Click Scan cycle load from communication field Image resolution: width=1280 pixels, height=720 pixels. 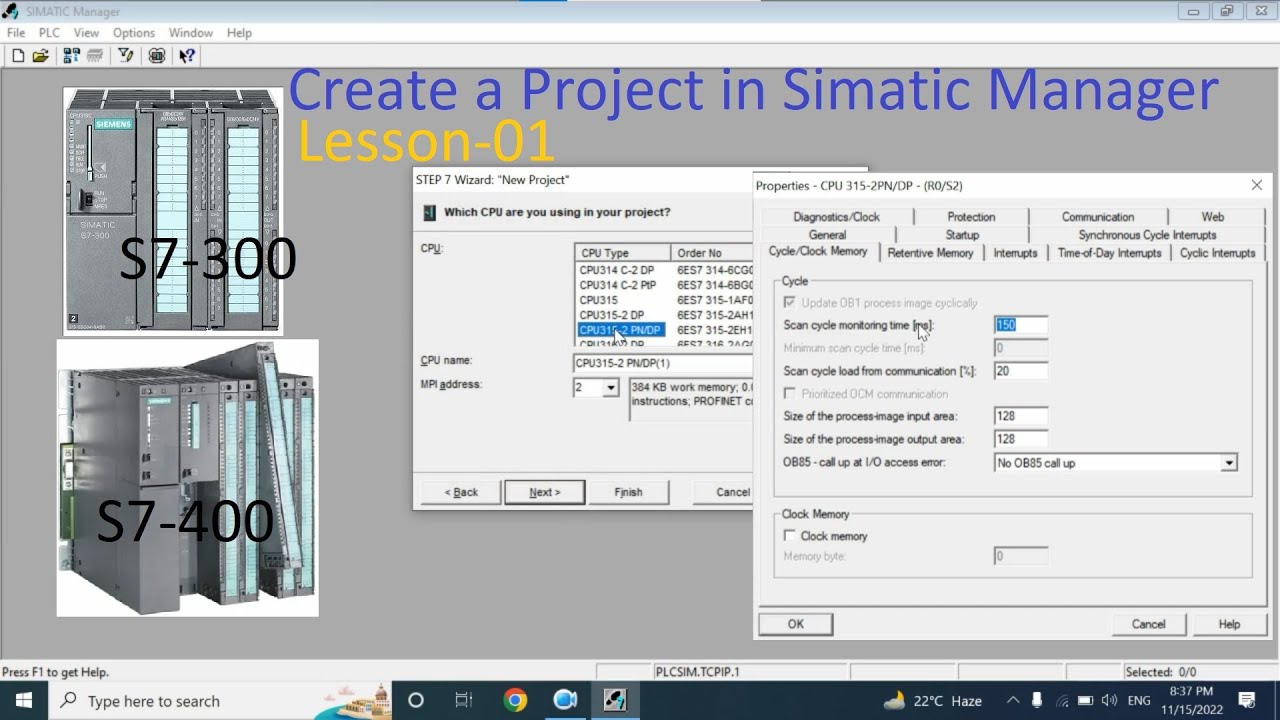(1020, 371)
